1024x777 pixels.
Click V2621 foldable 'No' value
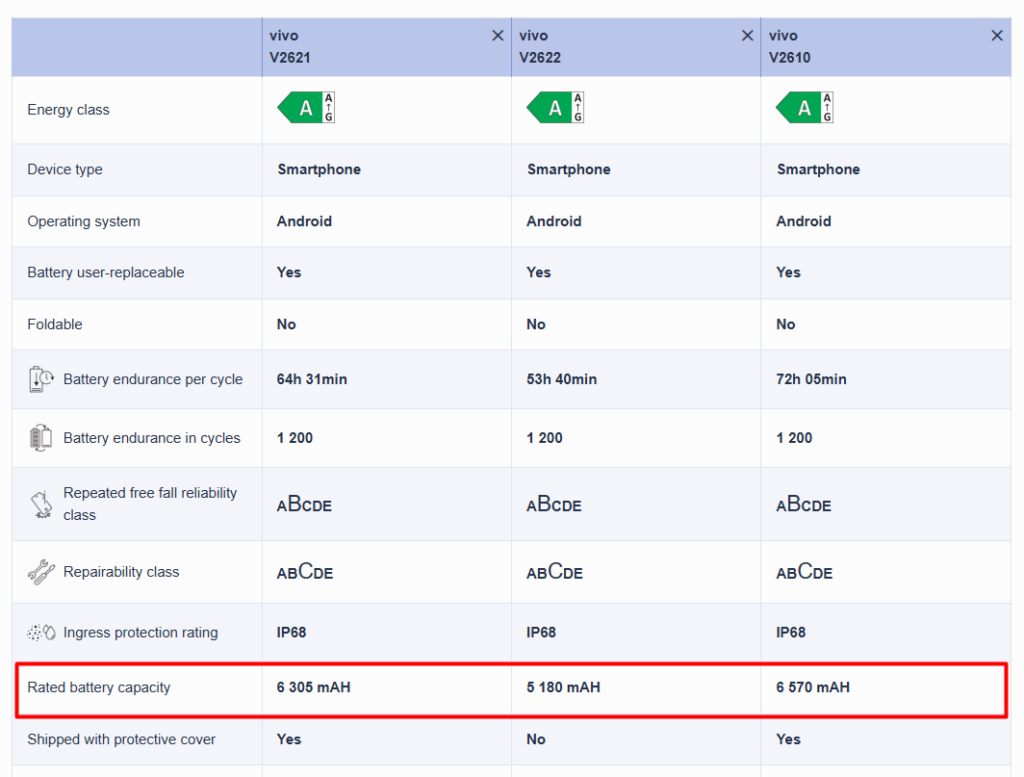click(286, 325)
